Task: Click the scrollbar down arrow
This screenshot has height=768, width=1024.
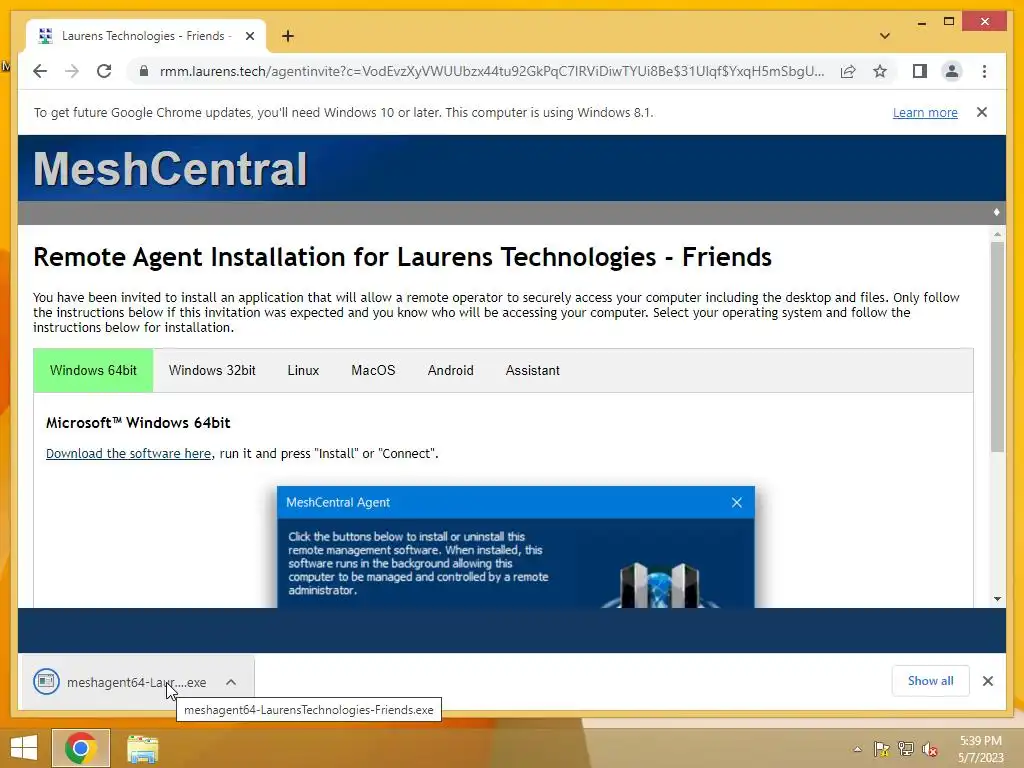Action: pyautogui.click(x=997, y=599)
